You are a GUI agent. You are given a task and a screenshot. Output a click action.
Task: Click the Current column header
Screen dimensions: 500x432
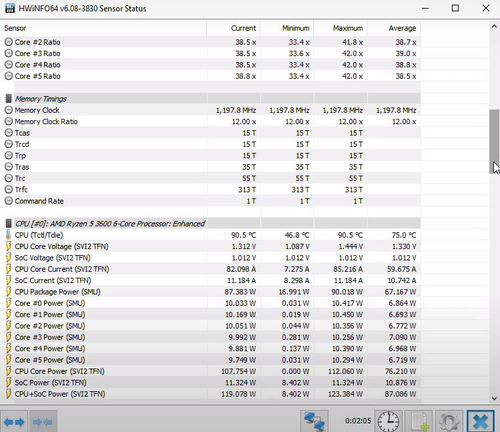coord(243,28)
